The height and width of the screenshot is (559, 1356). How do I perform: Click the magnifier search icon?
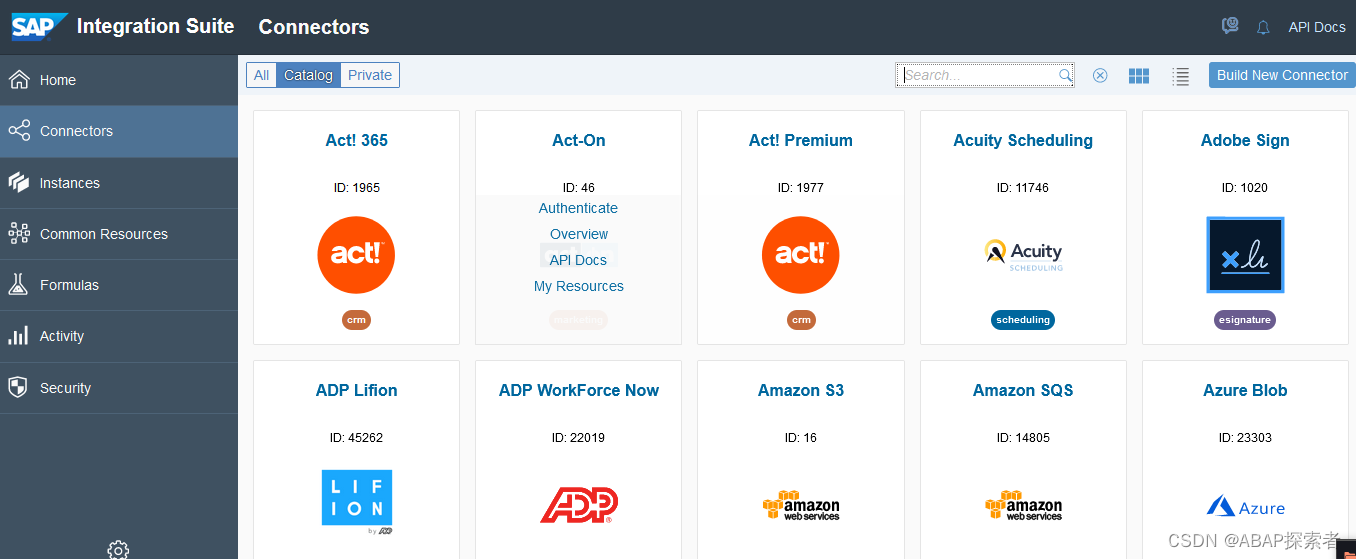point(1066,75)
